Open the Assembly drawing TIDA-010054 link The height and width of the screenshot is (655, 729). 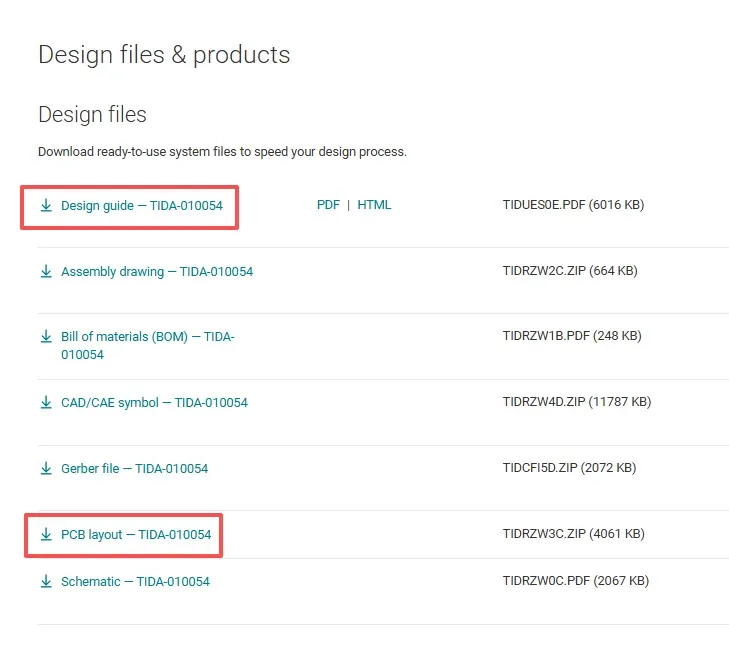pyautogui.click(x=157, y=271)
